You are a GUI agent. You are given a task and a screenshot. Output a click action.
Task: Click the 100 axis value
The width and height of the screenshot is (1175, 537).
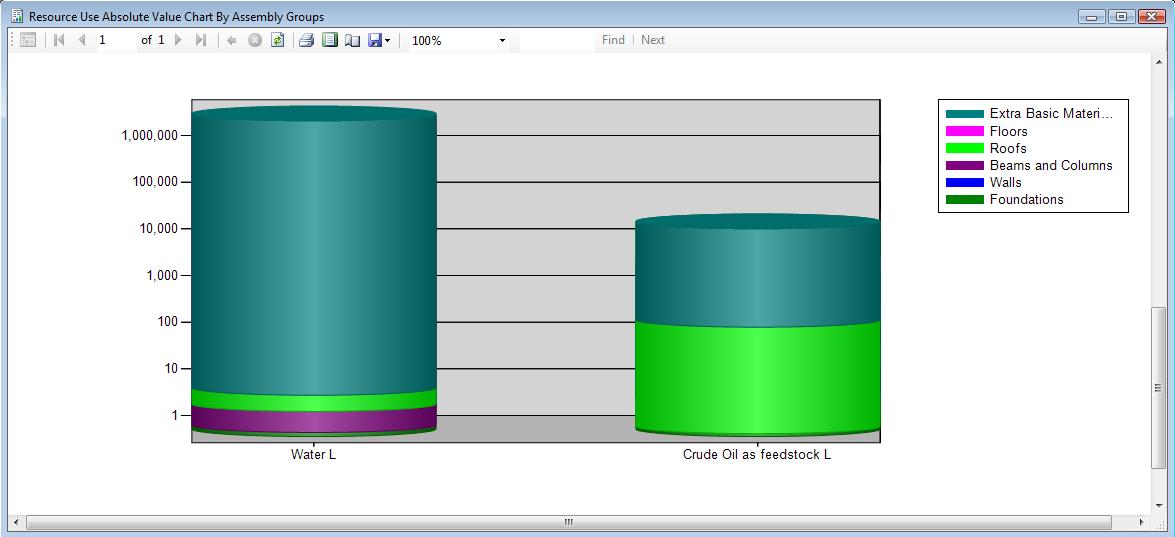tap(169, 322)
